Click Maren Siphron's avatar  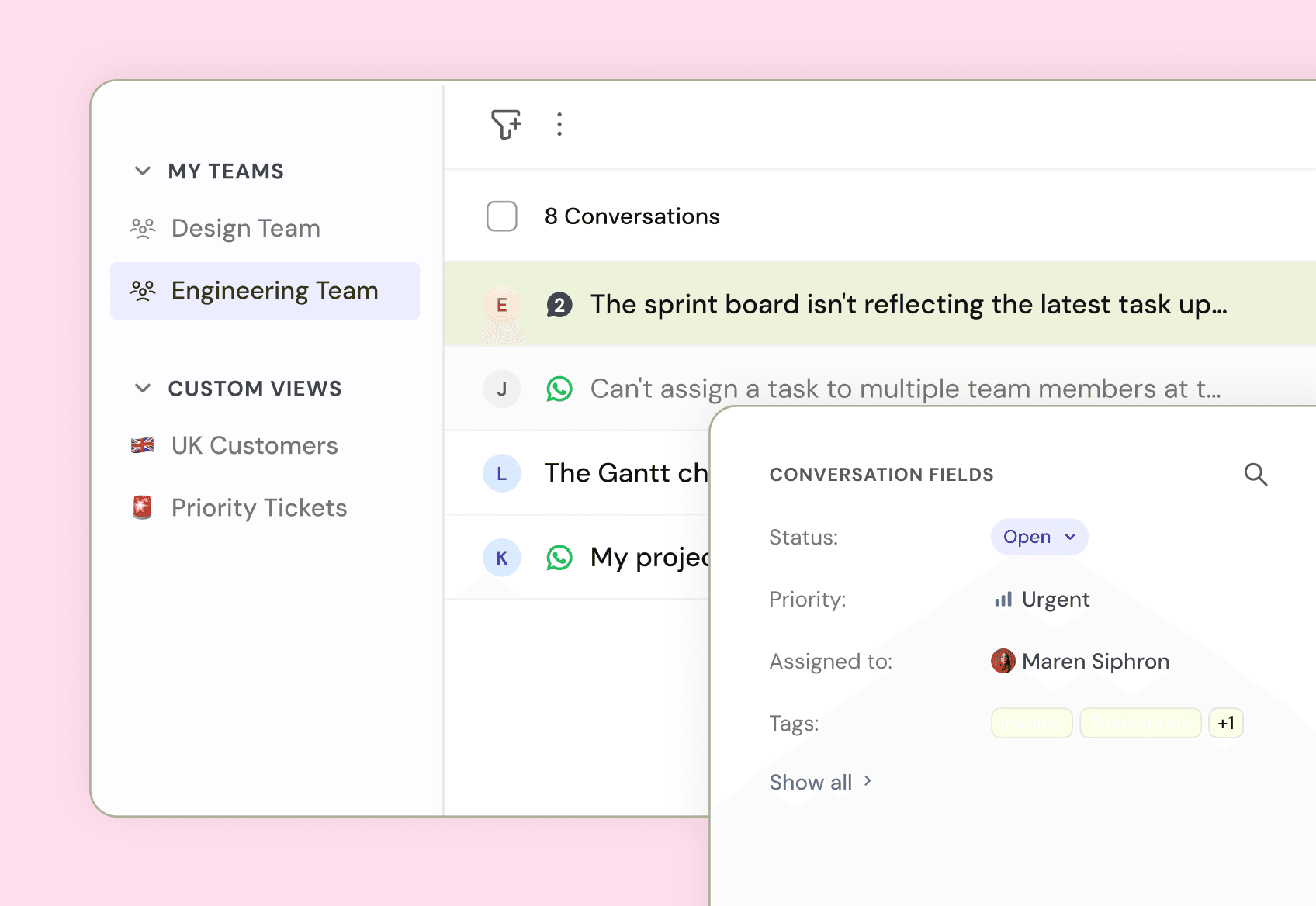(1006, 661)
